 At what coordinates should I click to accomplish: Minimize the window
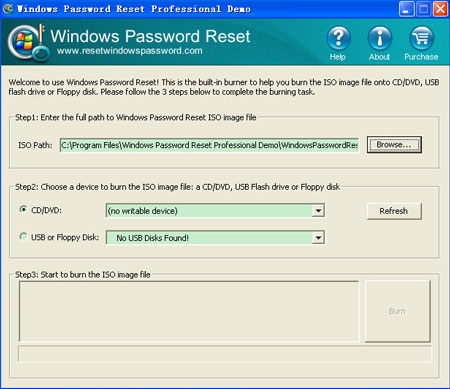coord(406,9)
